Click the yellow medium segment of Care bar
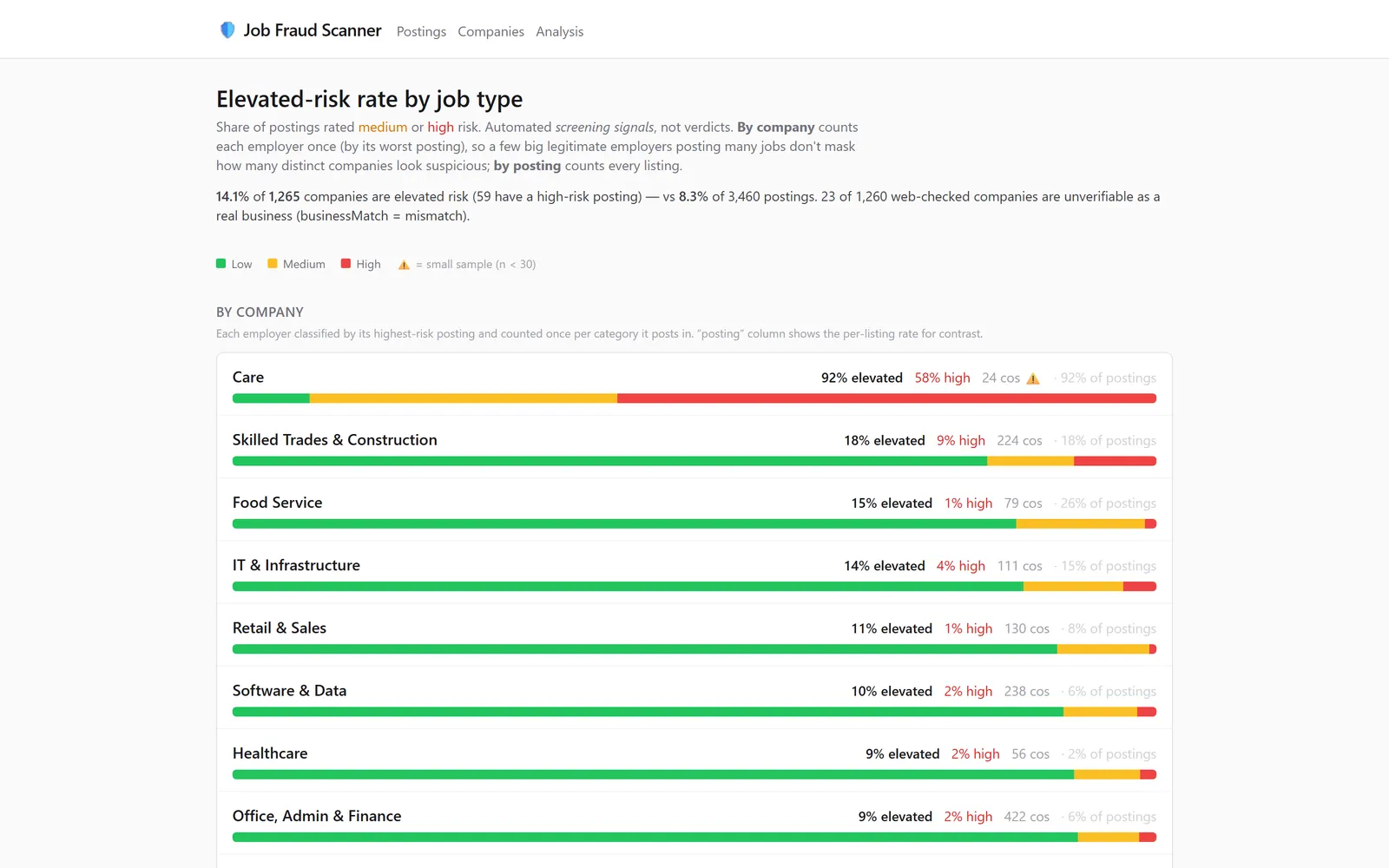The height and width of the screenshot is (868, 1389). tap(464, 398)
